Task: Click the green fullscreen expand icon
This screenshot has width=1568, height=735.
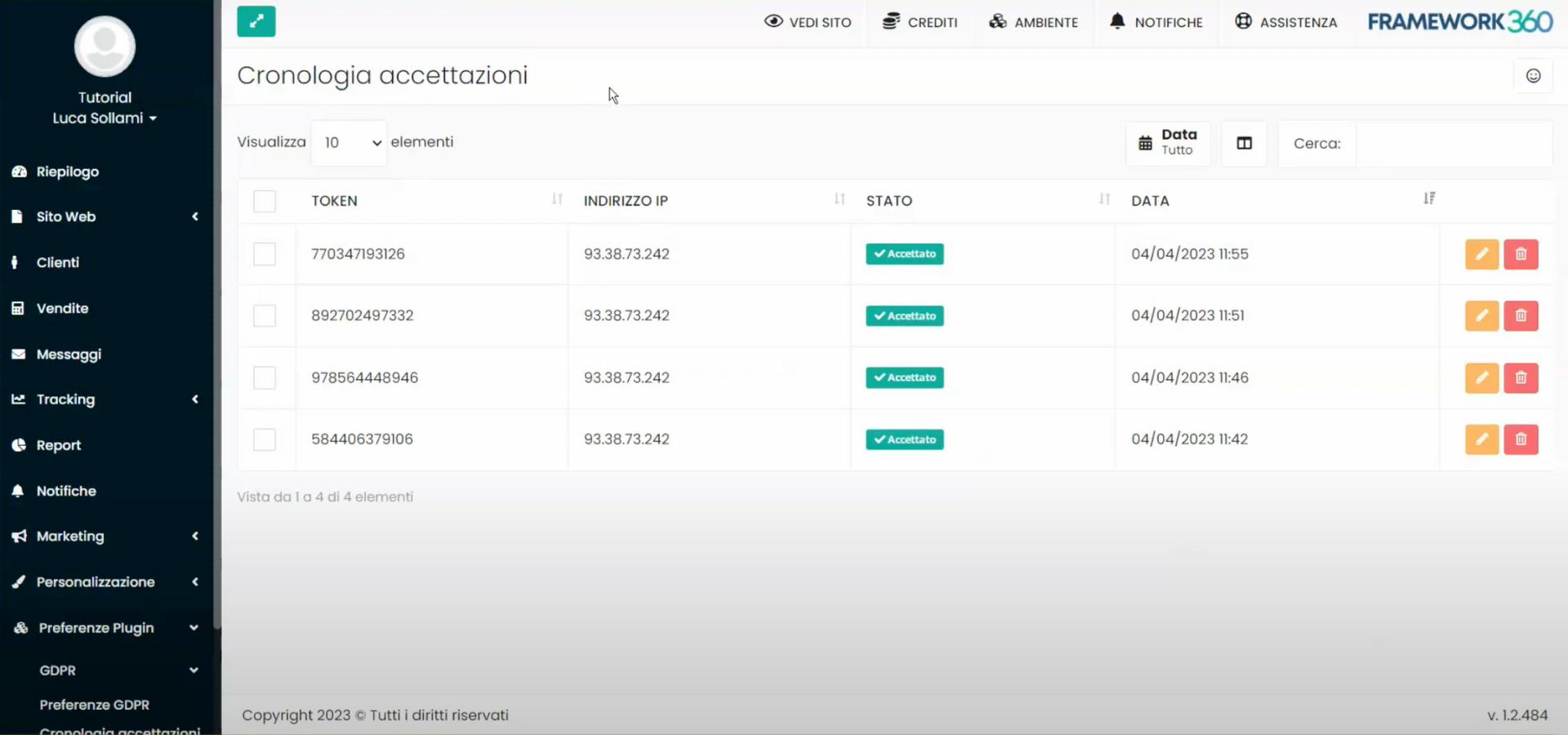Action: (x=256, y=21)
